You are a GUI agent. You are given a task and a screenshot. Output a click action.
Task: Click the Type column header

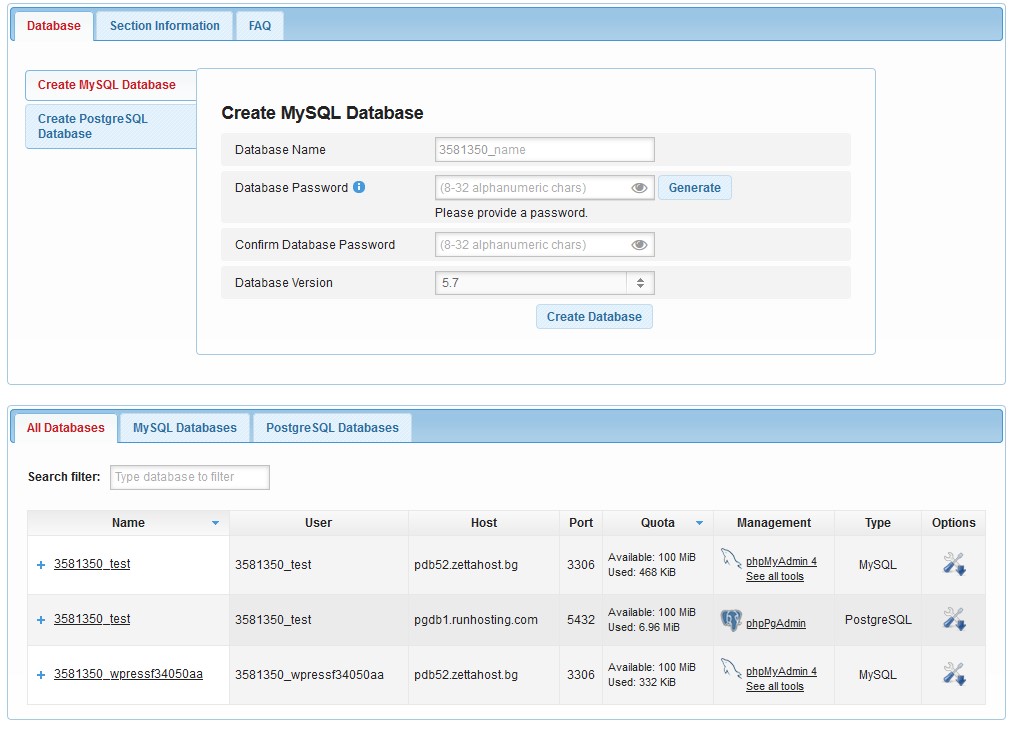tap(878, 523)
